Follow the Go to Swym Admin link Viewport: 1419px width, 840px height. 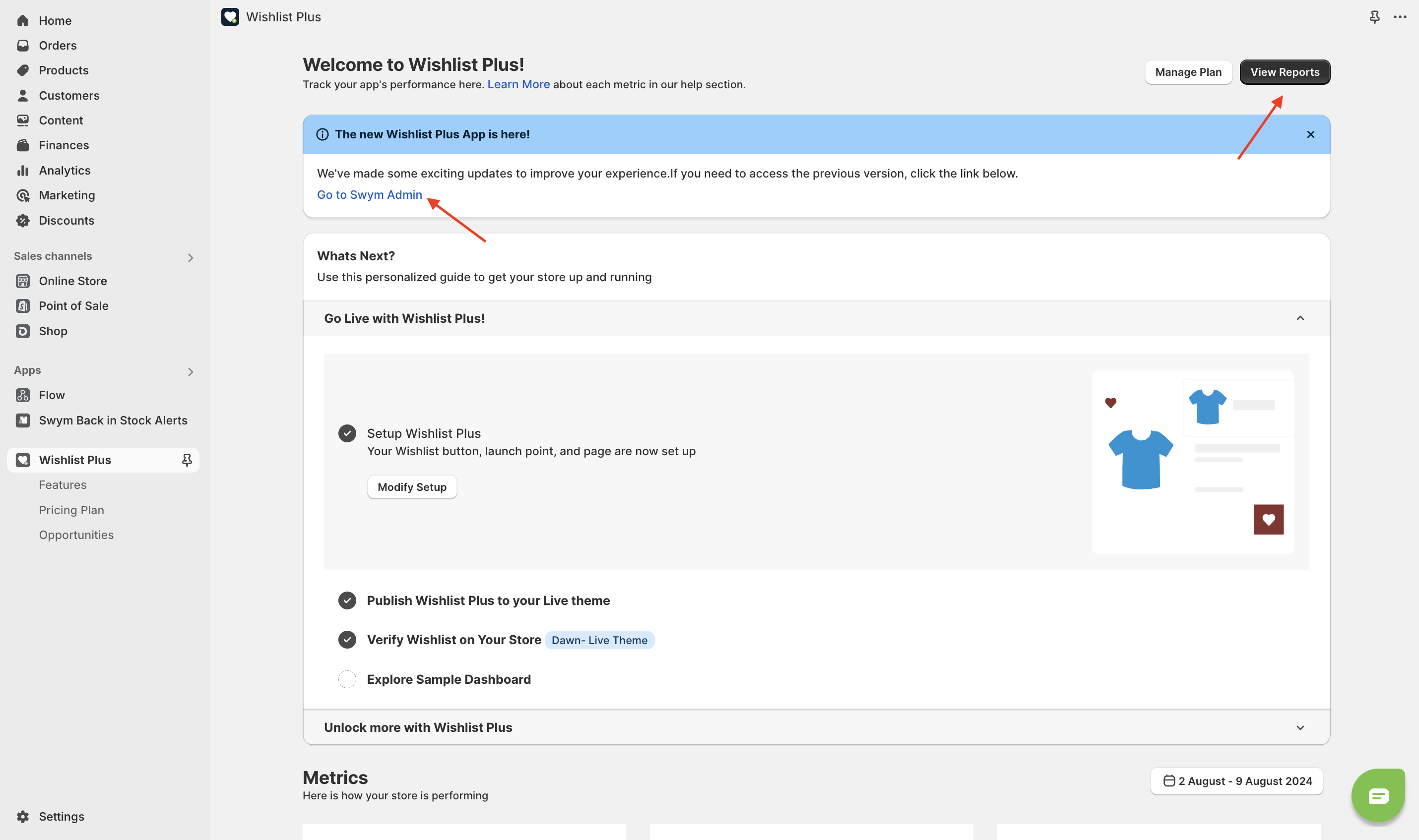point(369,195)
